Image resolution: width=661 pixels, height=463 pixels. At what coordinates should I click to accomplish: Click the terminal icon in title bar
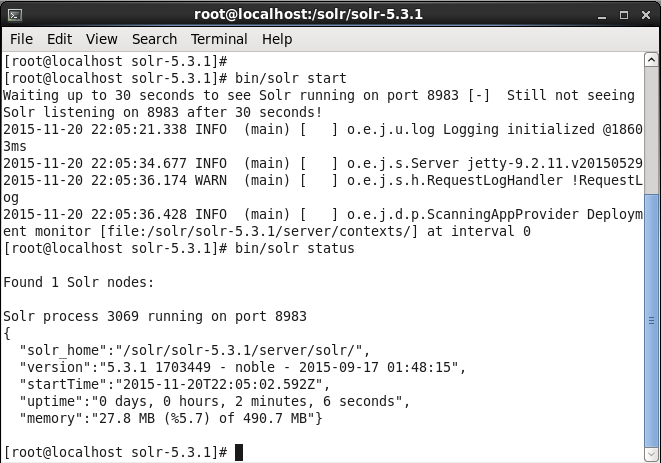coord(15,15)
